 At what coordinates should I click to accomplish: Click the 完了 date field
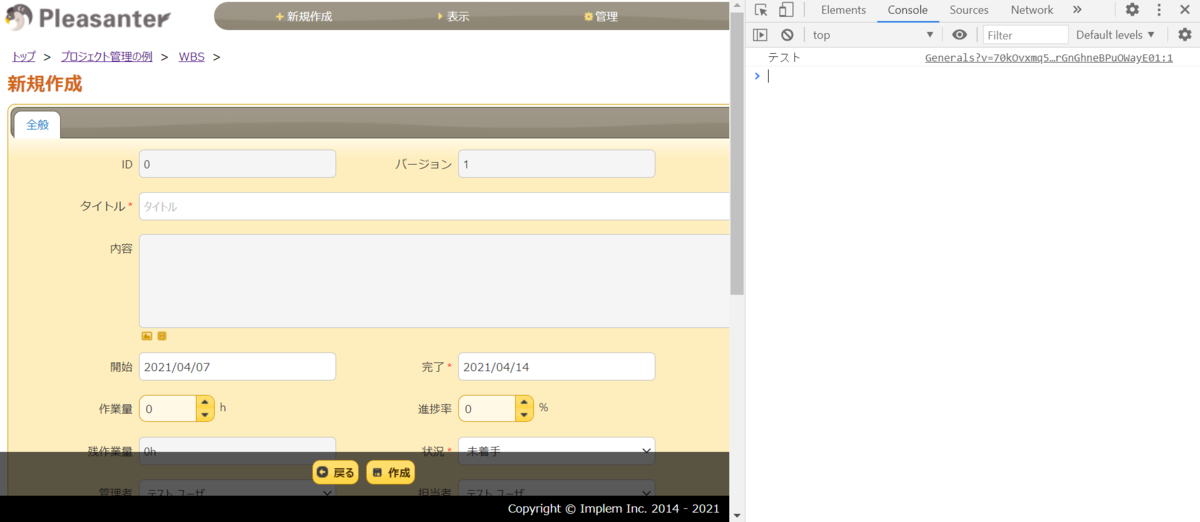556,367
